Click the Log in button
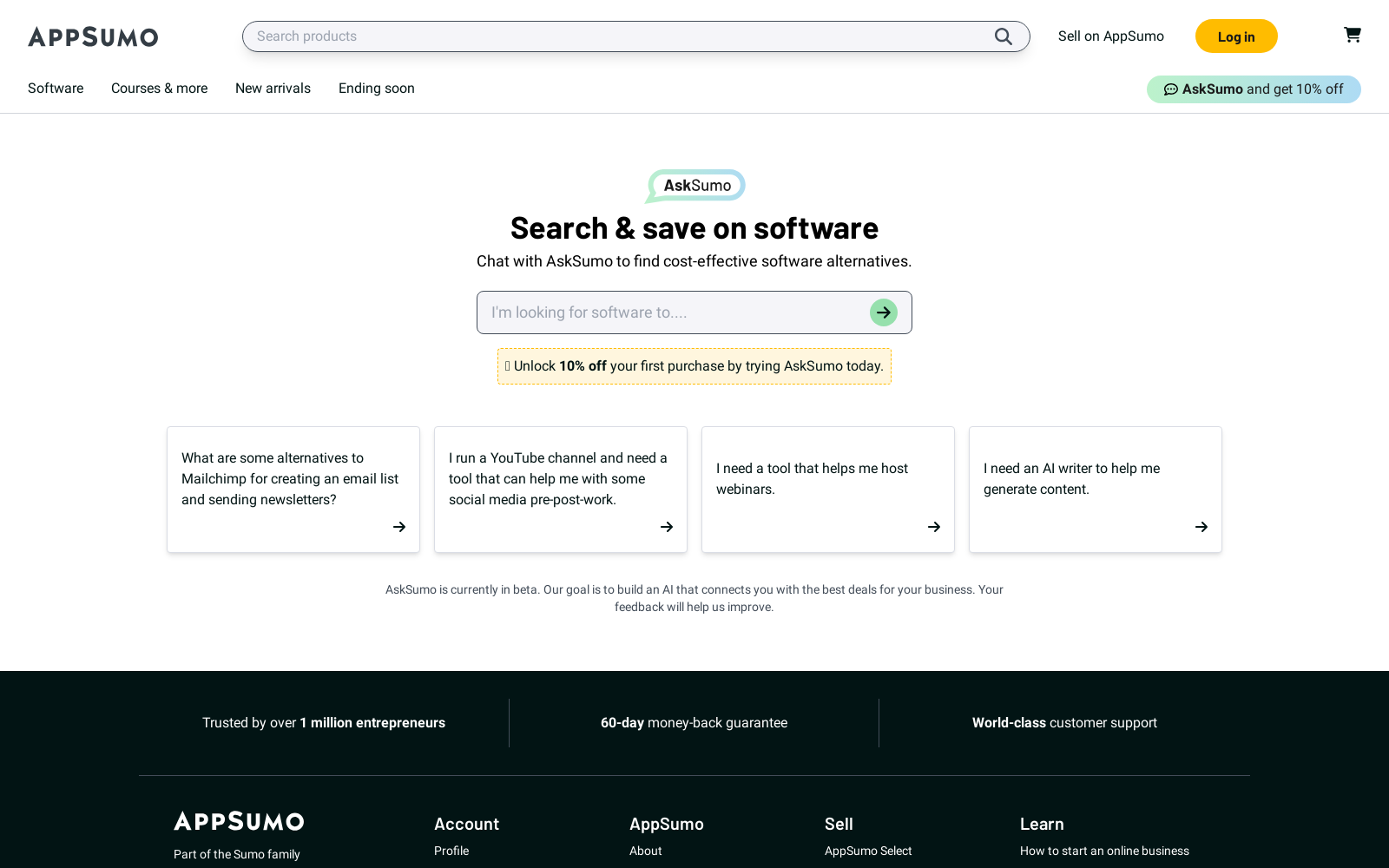 [1236, 36]
